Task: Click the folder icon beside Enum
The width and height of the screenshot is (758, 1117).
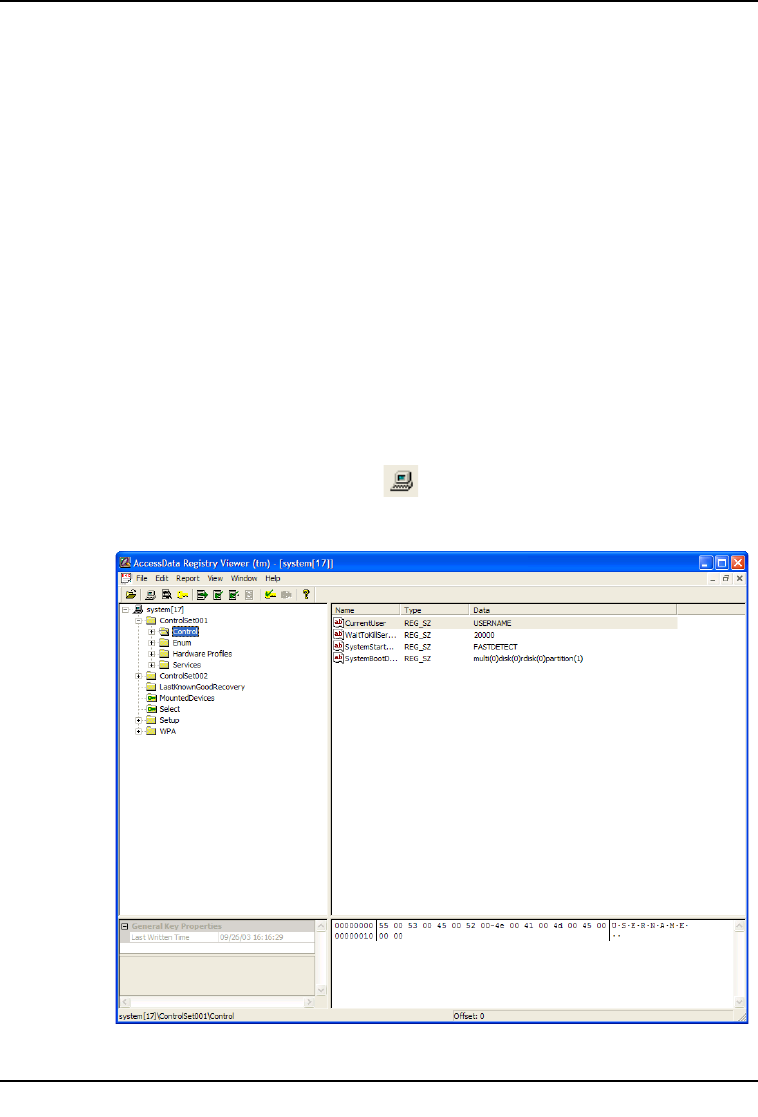Action: 164,643
